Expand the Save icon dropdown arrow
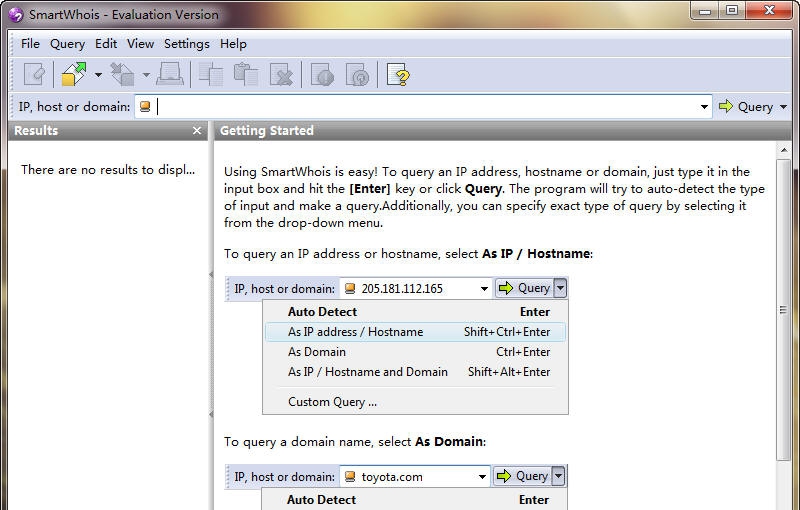Viewport: 800px width, 510px height. click(146, 75)
